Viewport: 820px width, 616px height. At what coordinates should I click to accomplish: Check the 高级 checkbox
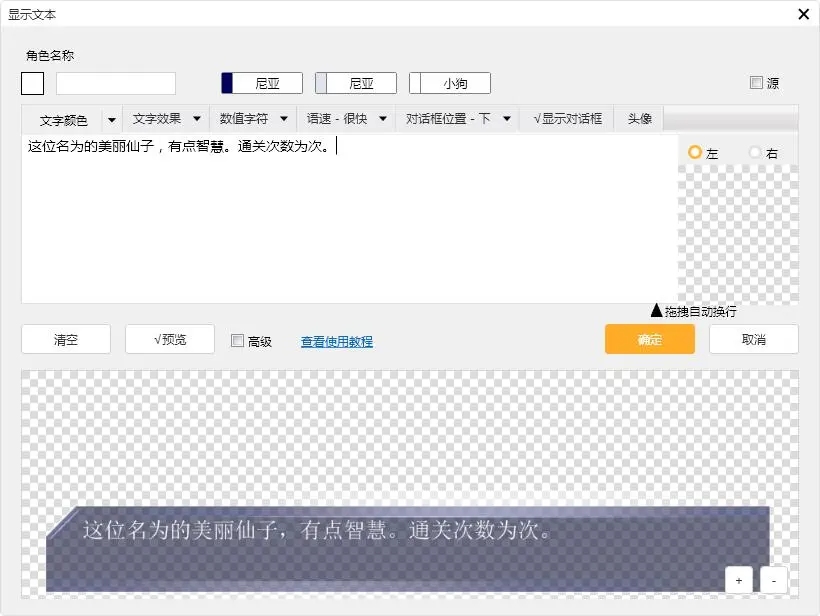(238, 341)
